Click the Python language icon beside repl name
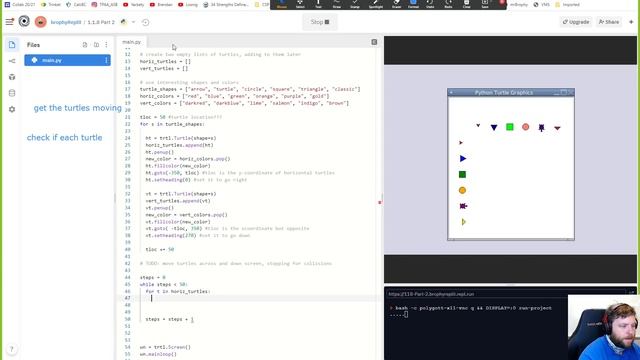 click(124, 22)
